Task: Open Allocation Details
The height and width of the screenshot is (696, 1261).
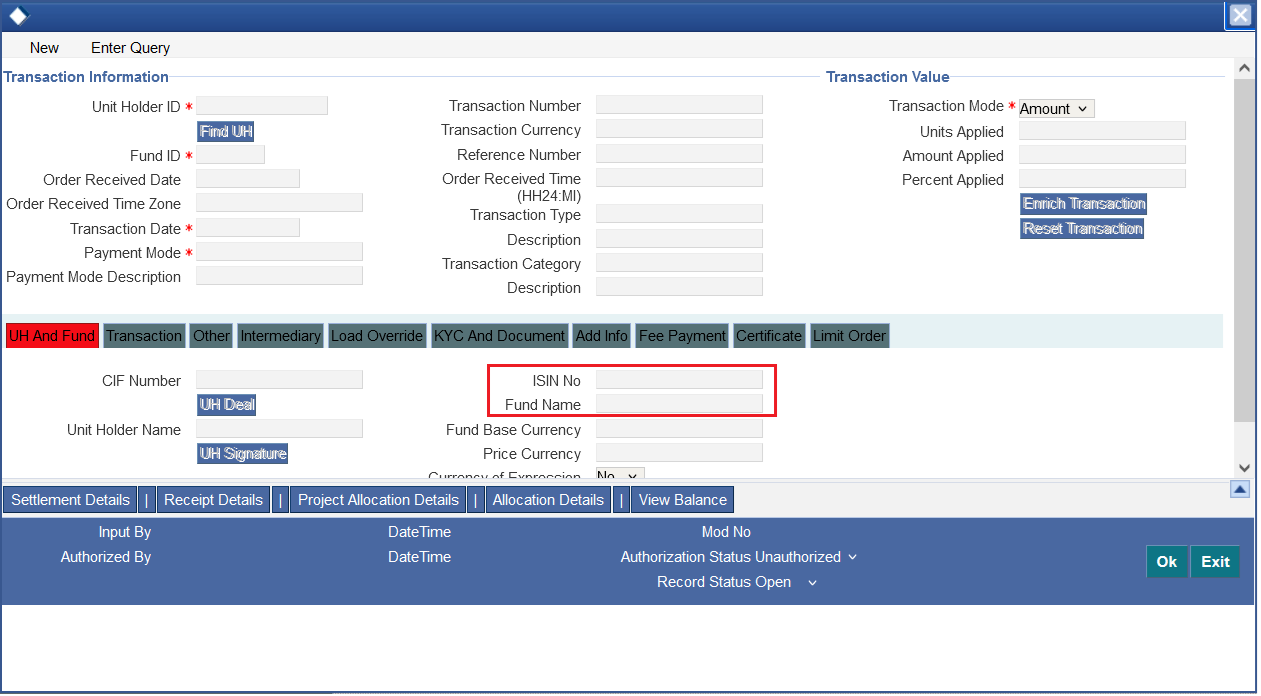Action: pyautogui.click(x=548, y=500)
